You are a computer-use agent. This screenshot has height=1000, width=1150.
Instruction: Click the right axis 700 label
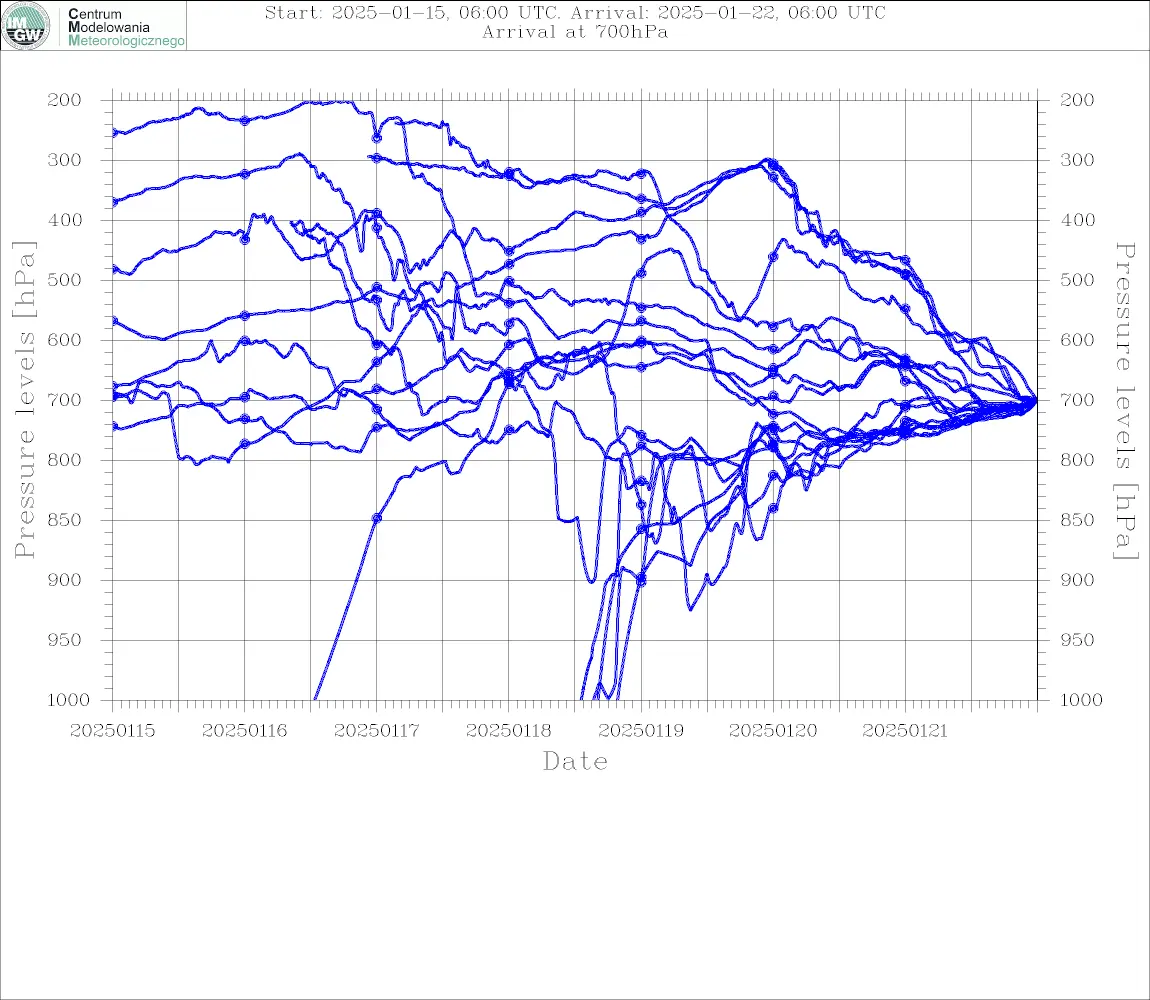click(x=1077, y=401)
